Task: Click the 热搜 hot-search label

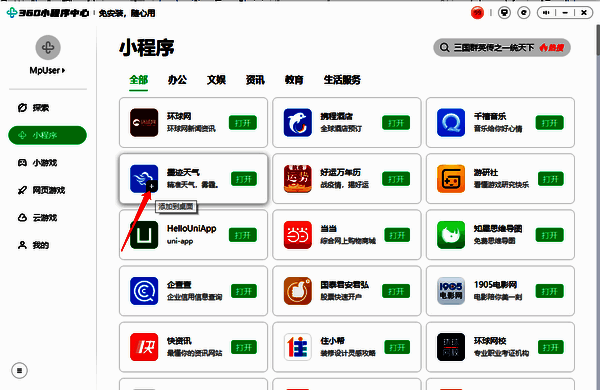Action: [551, 47]
